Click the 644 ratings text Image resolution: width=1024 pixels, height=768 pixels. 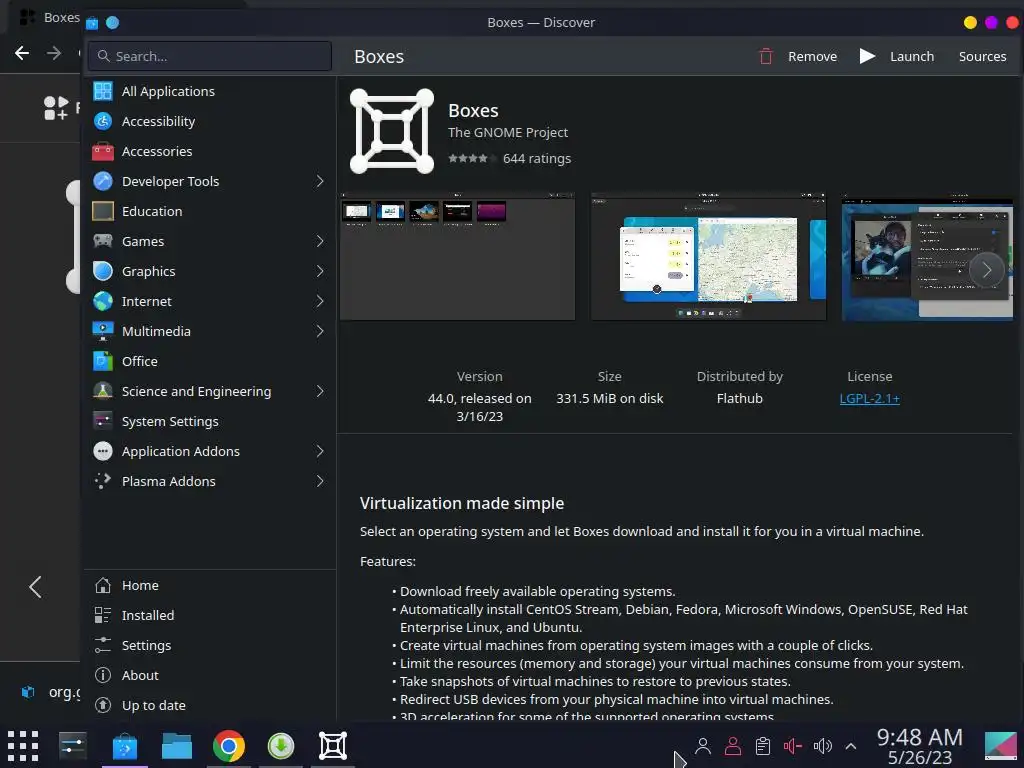coord(537,159)
